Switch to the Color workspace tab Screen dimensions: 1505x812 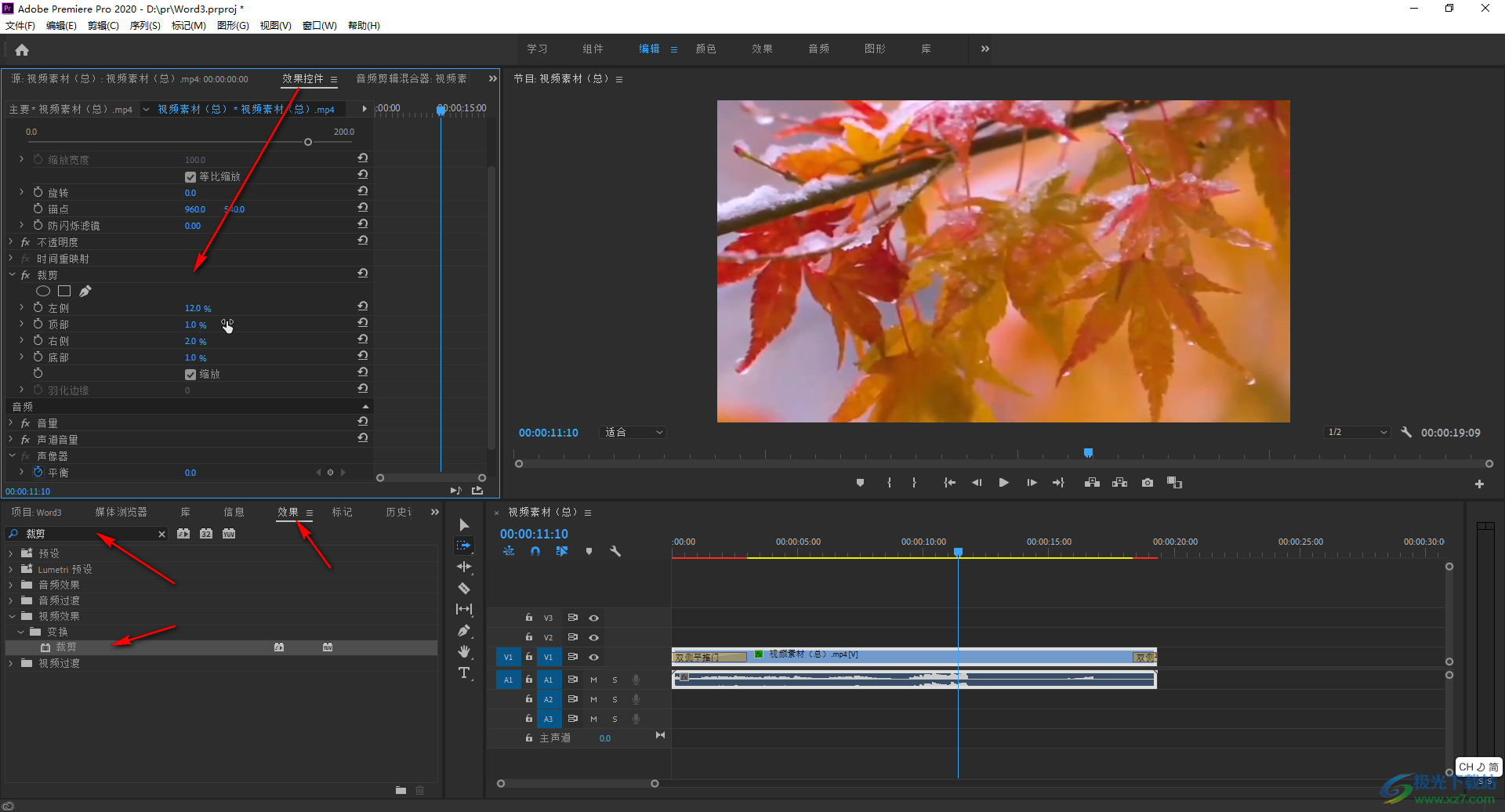pos(705,49)
